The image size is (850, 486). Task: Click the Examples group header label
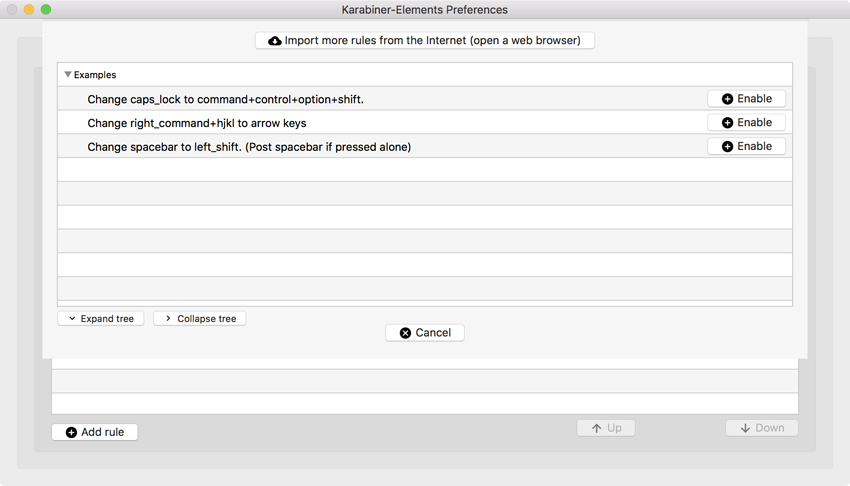tap(95, 75)
